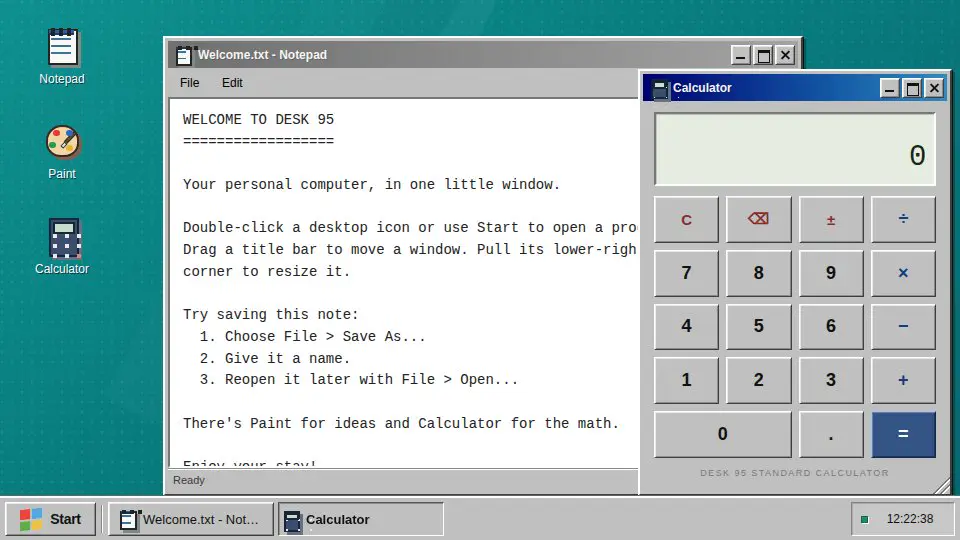This screenshot has width=960, height=540.
Task: Open the Notepad desktop icon
Action: [62, 57]
